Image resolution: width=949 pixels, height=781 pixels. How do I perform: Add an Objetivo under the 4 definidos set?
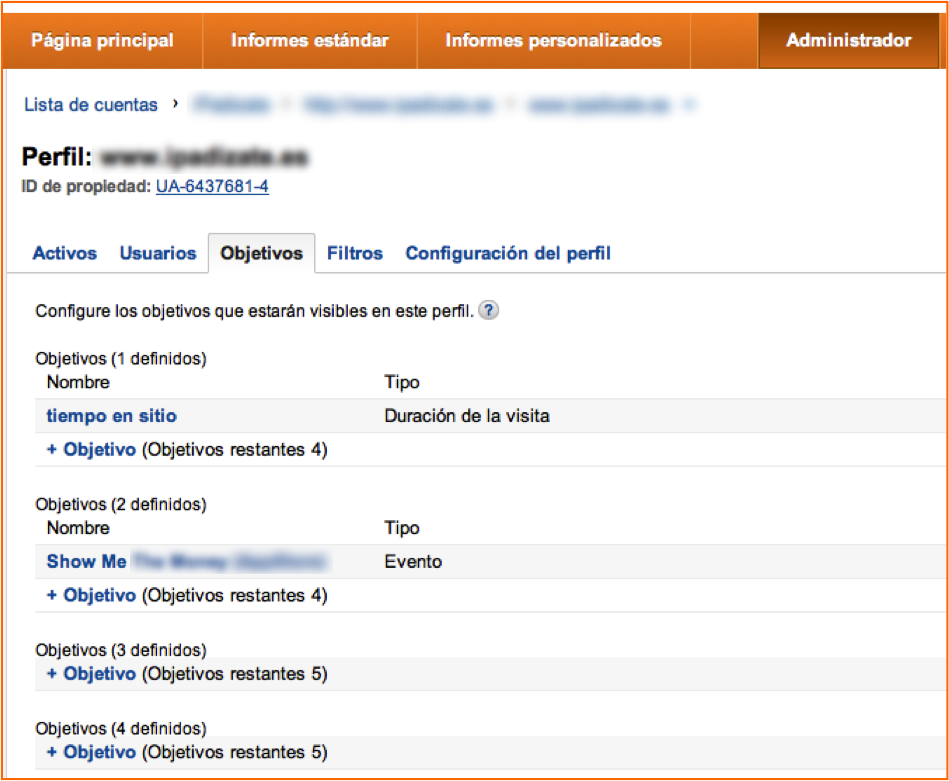pos(91,752)
